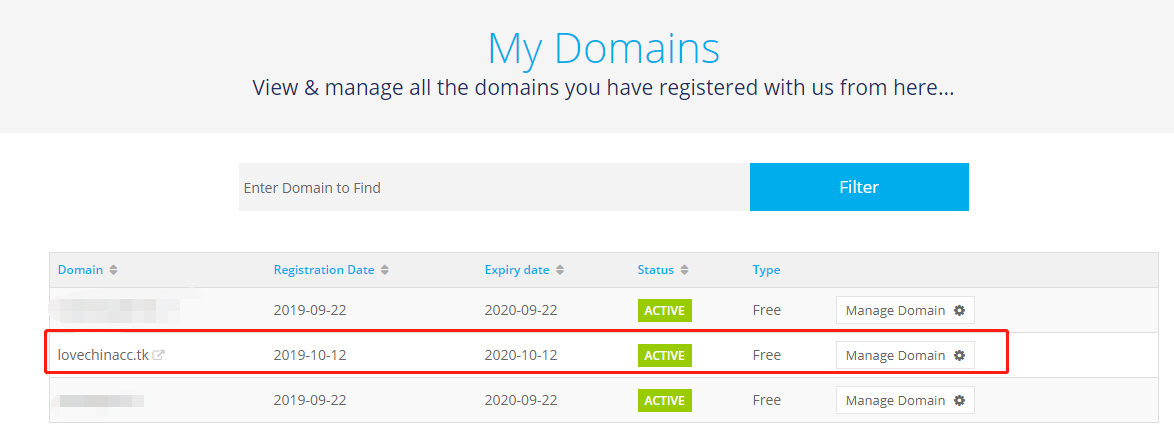Click the Filter button
The width and height of the screenshot is (1174, 438).
tap(859, 187)
